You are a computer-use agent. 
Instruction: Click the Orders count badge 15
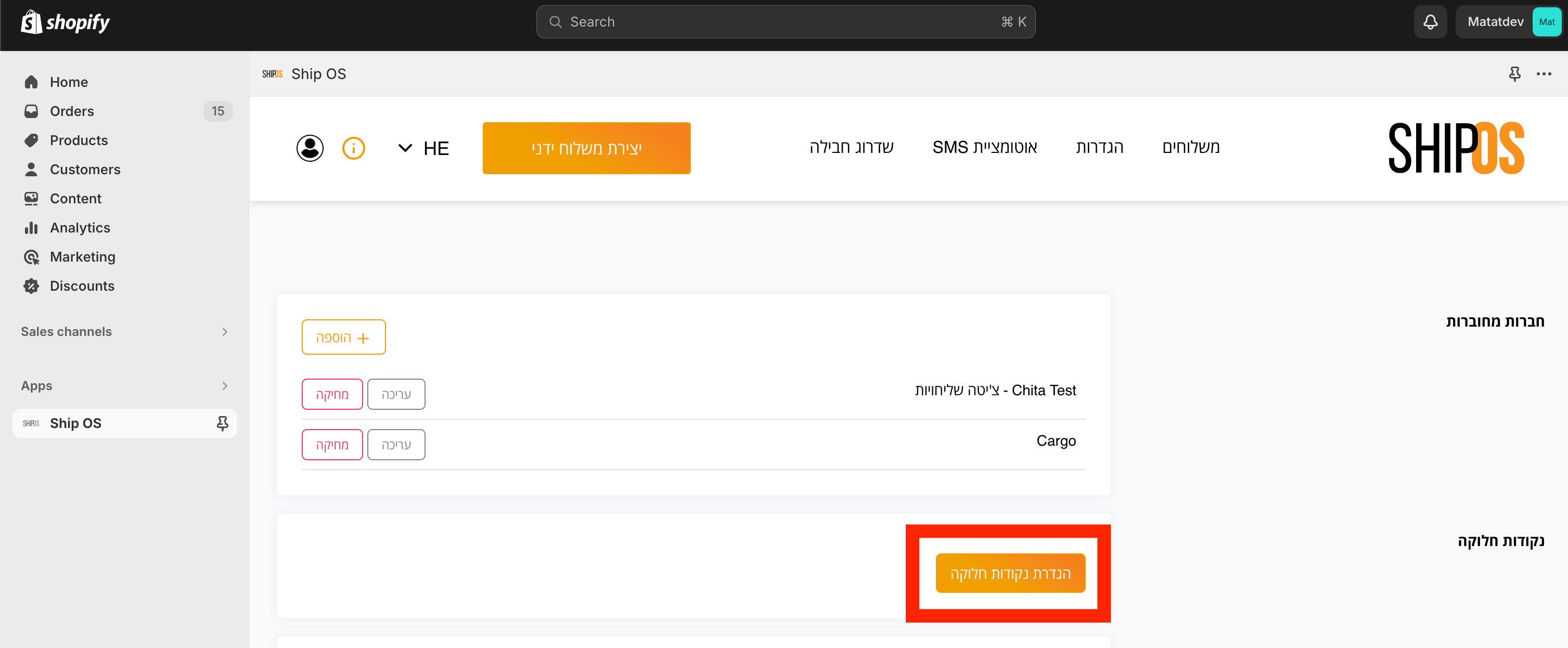pyautogui.click(x=218, y=111)
